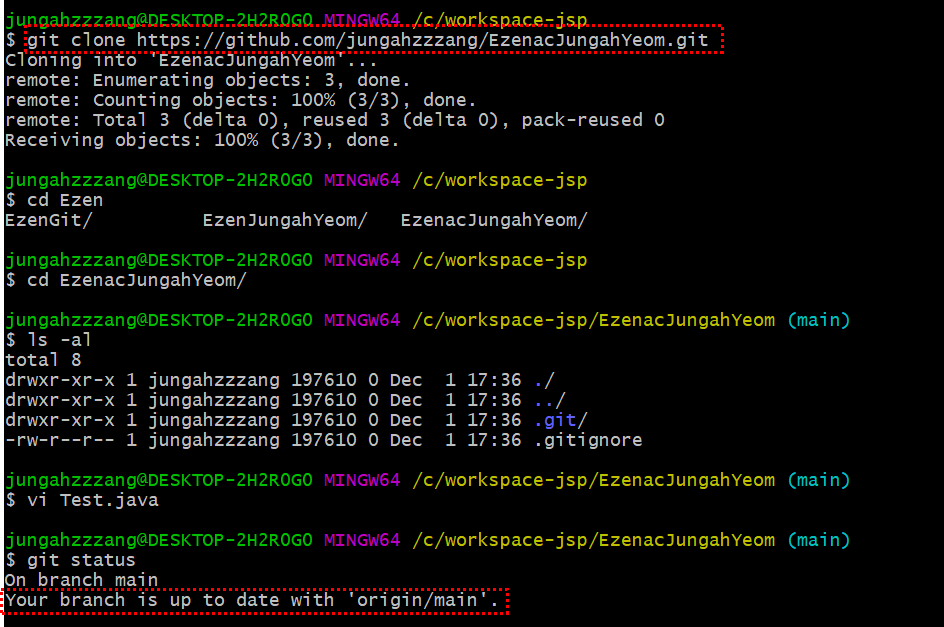Click the ".gitignore" file name

(588, 440)
